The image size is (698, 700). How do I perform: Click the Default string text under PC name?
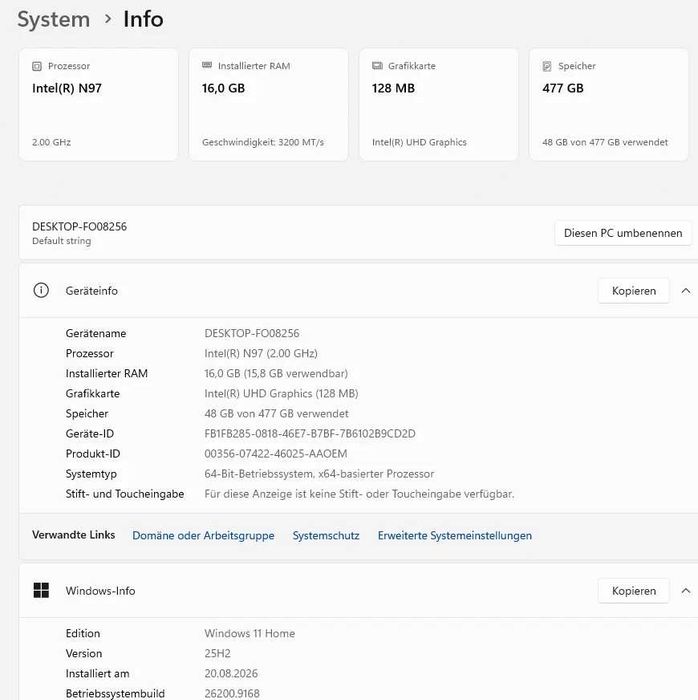pos(62,241)
